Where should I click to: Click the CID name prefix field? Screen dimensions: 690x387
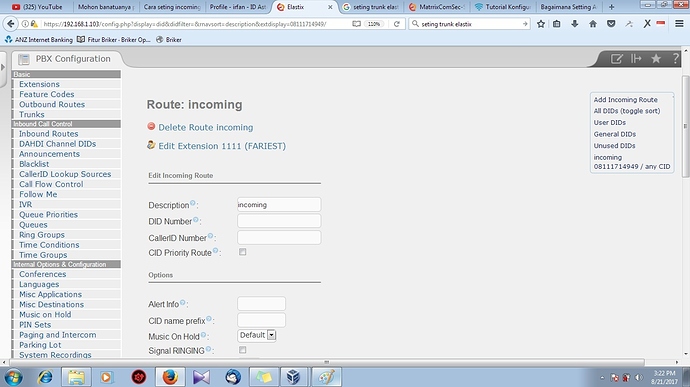coord(261,320)
